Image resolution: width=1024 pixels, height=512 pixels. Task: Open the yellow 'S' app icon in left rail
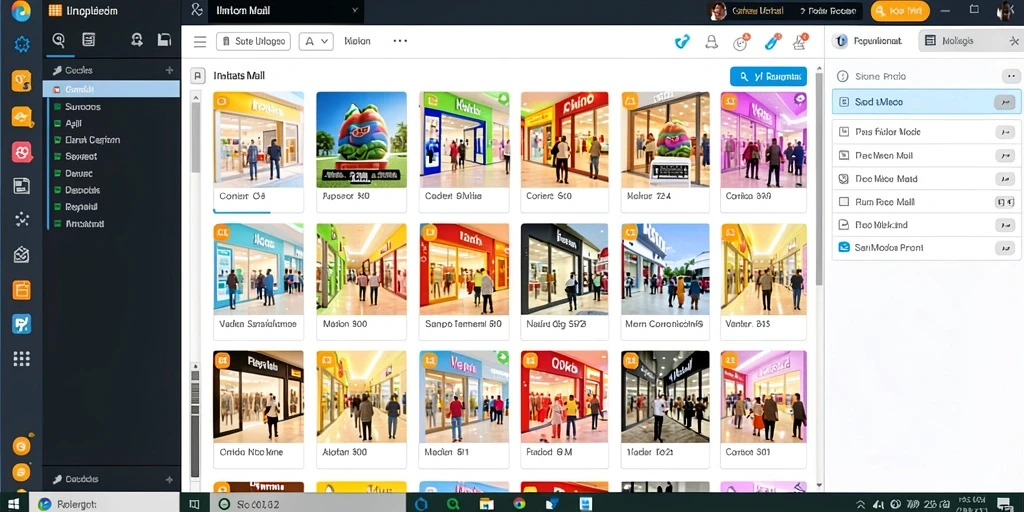click(x=22, y=81)
